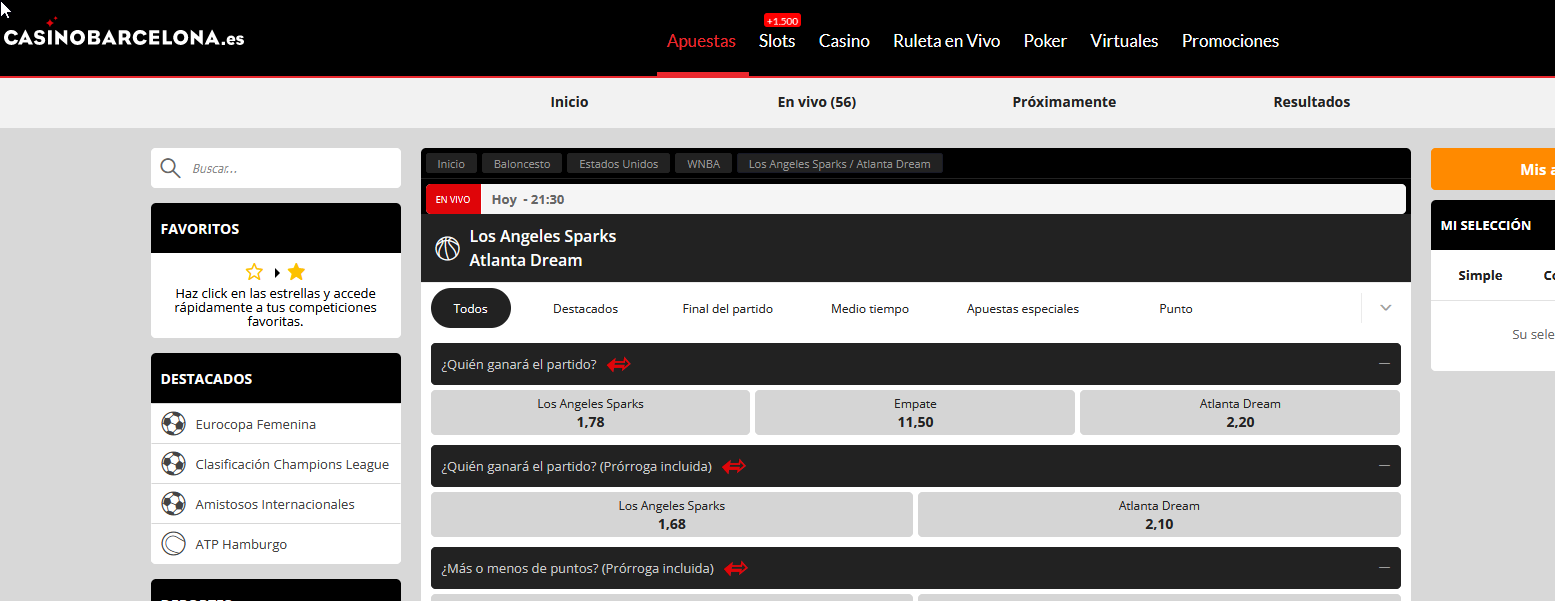Image resolution: width=1555 pixels, height=601 pixels.
Task: Click the basketball icon next to Los Angeles Sparks
Action: (447, 248)
